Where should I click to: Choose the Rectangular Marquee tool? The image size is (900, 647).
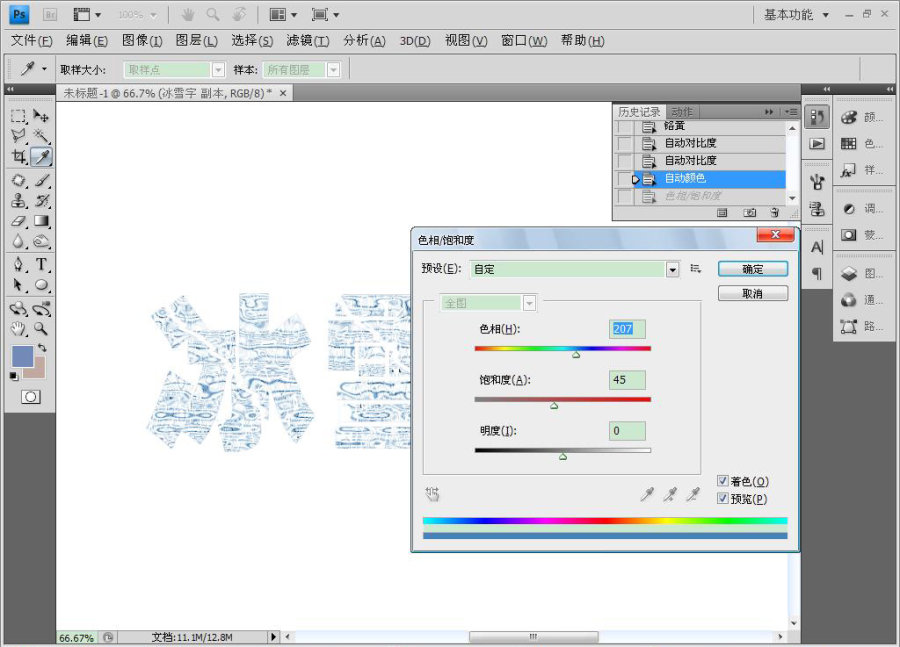tap(18, 115)
